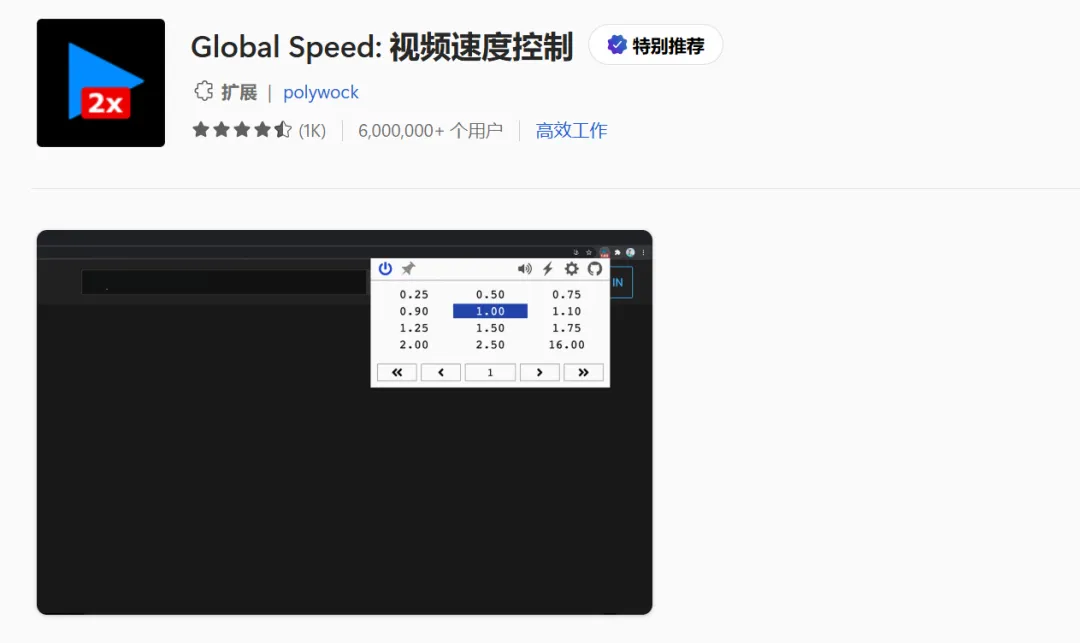Select speed 0.25
This screenshot has width=1080, height=643.
[x=414, y=294]
